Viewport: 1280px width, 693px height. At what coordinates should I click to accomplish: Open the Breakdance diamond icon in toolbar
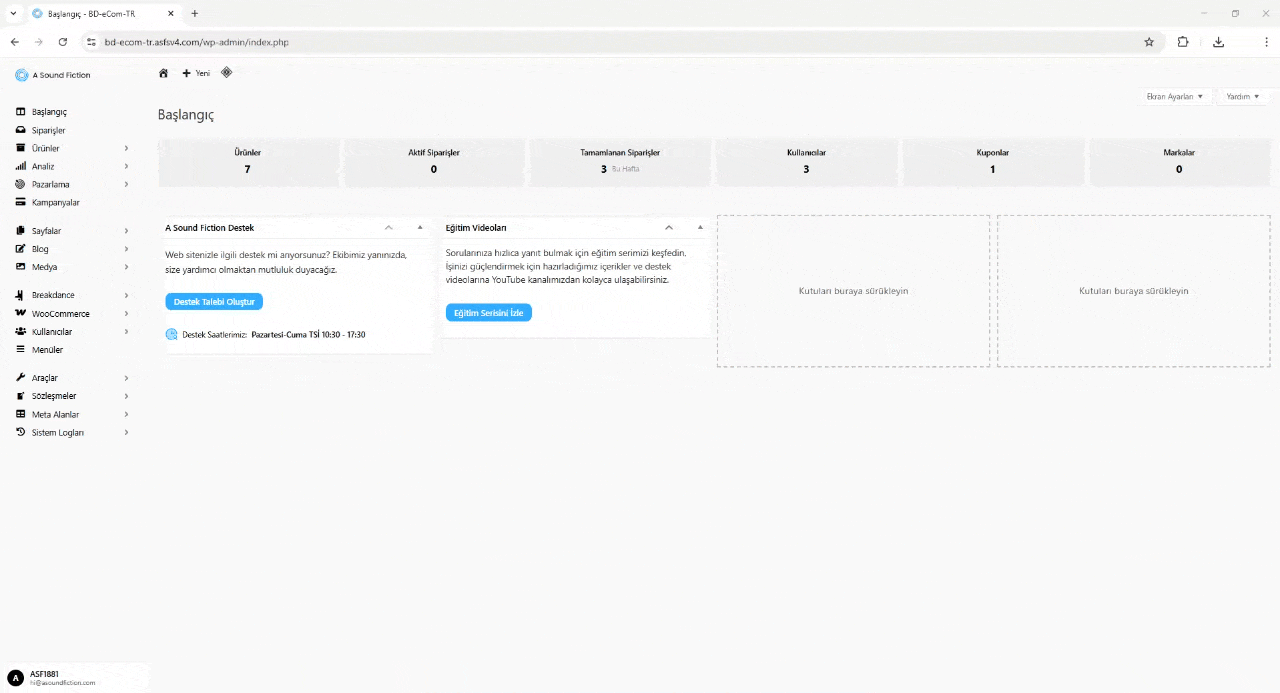226,72
